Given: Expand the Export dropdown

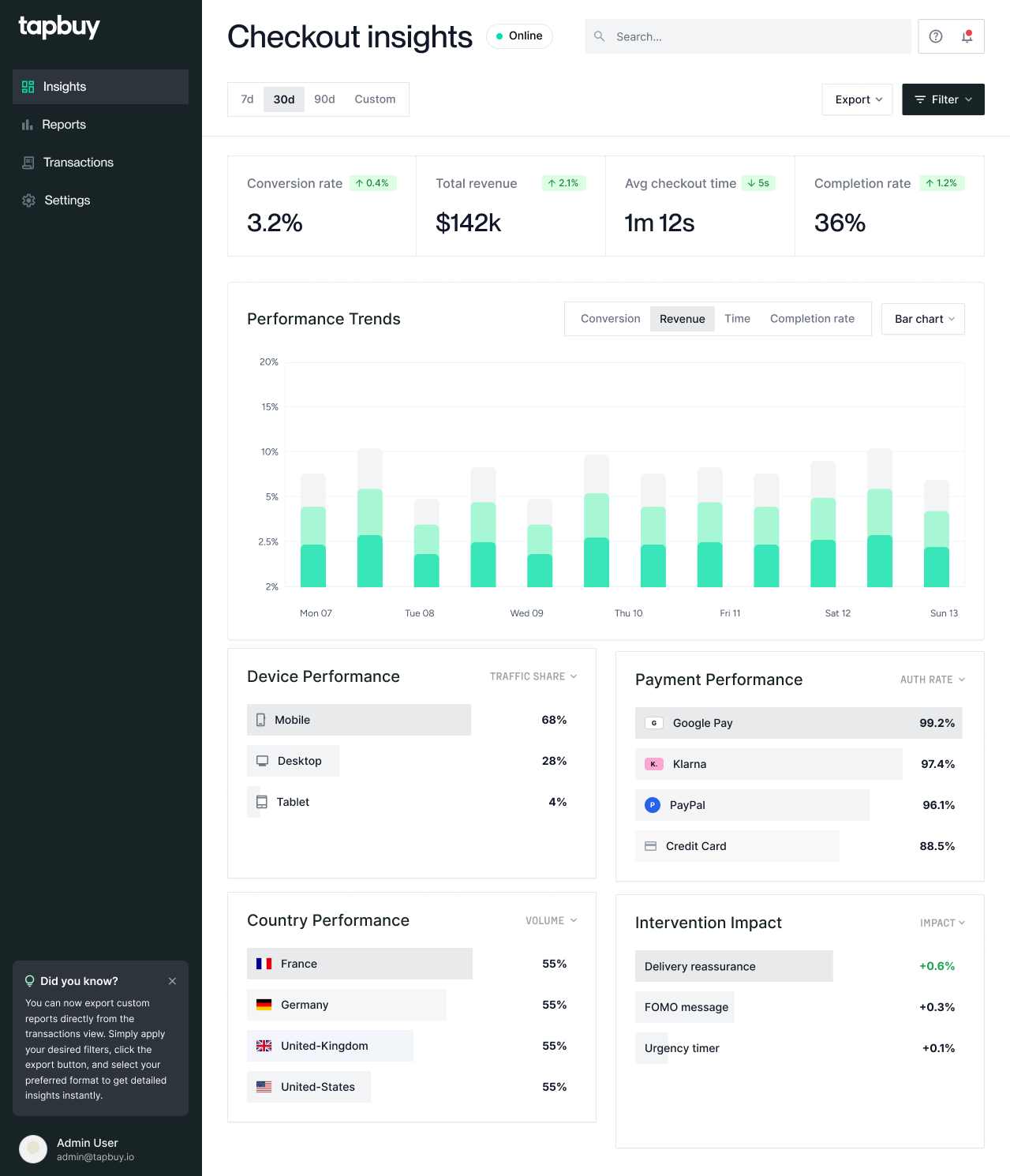Looking at the screenshot, I should coord(858,99).
